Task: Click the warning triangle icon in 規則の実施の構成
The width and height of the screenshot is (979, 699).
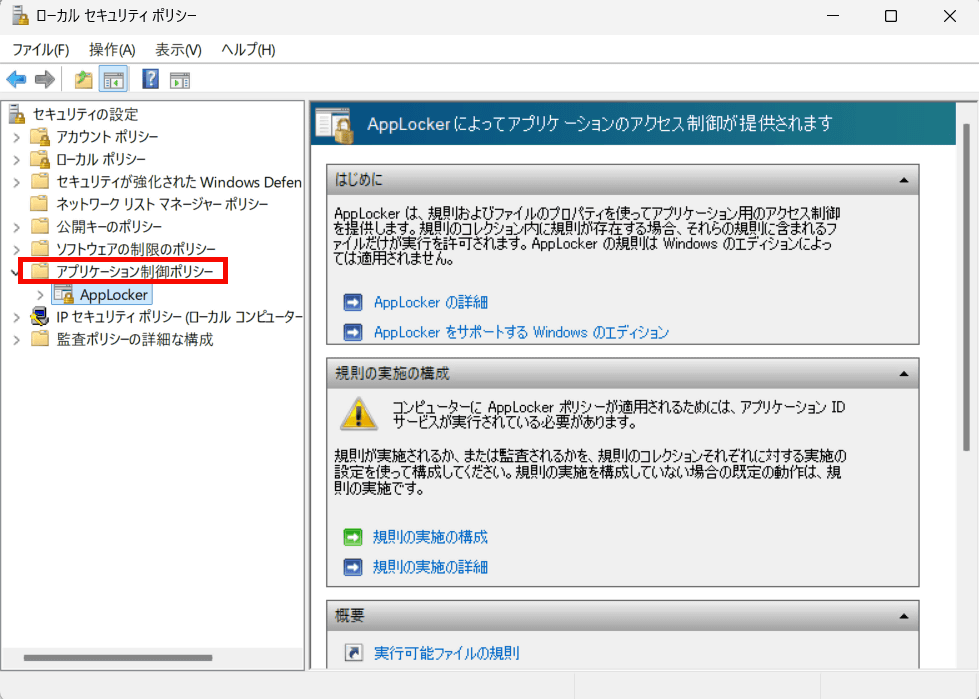Action: coord(355,413)
